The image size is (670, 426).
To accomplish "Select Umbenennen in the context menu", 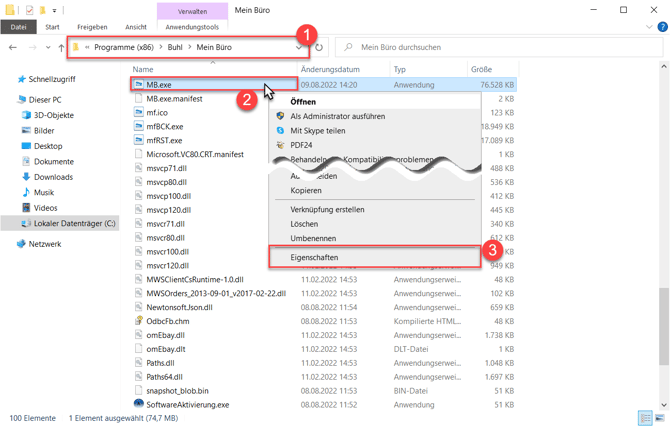I will tap(313, 239).
